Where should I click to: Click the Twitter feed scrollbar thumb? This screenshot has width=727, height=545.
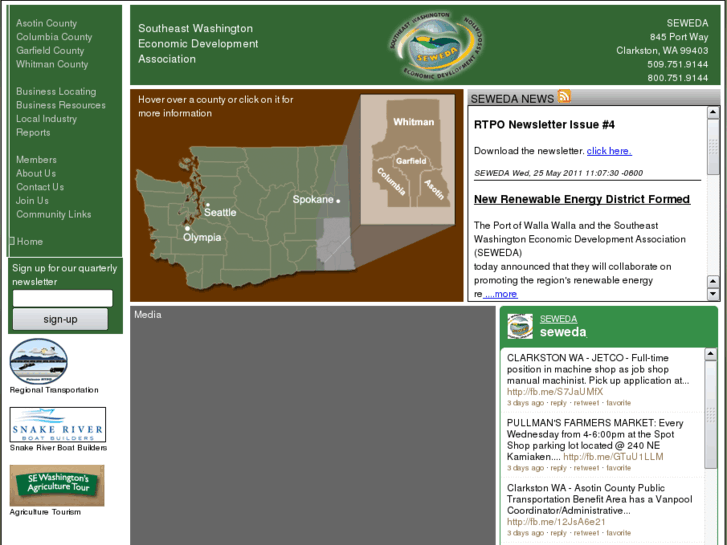pyautogui.click(x=710, y=414)
